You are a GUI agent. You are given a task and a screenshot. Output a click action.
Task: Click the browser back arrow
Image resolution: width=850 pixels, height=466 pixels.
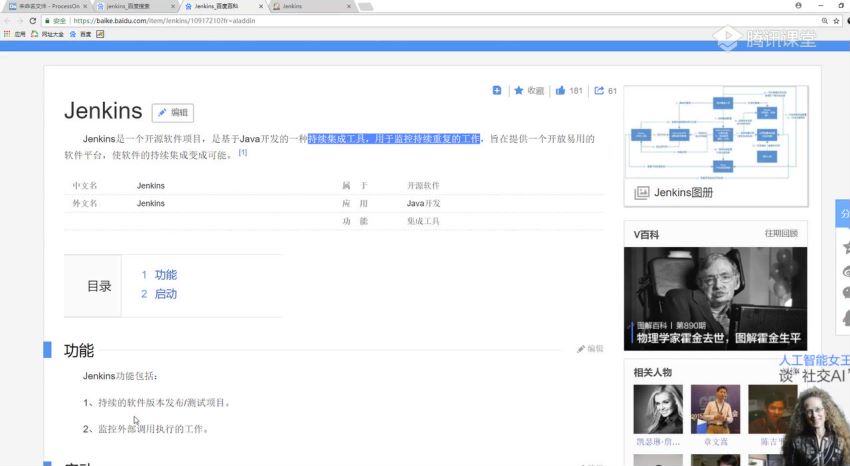tap(7, 21)
